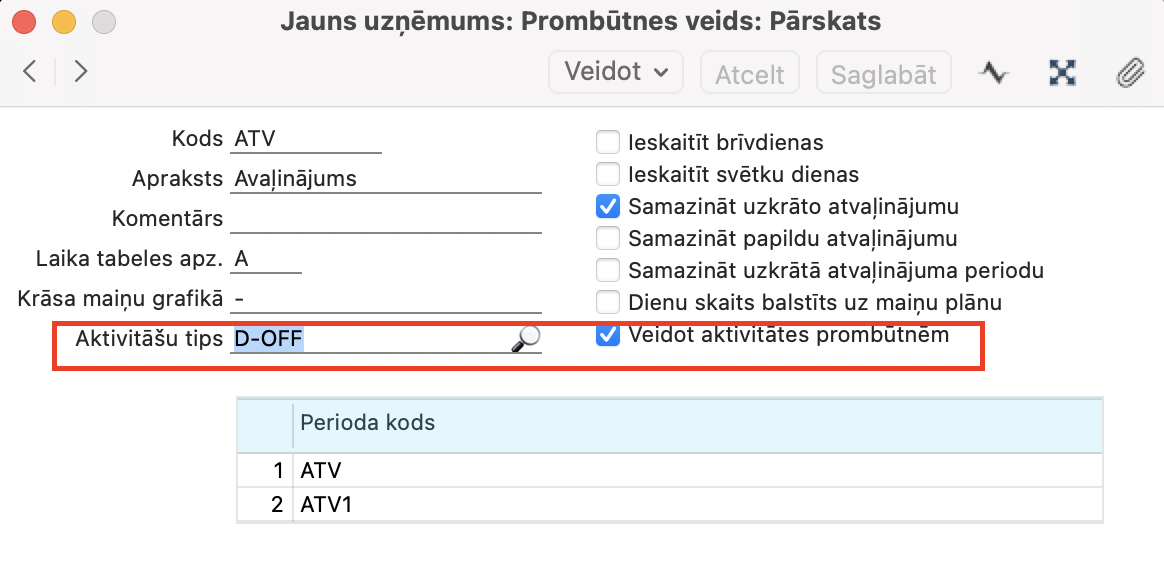This screenshot has height=564, width=1164.
Task: Open attachments with the paperclip icon
Action: 1130,72
